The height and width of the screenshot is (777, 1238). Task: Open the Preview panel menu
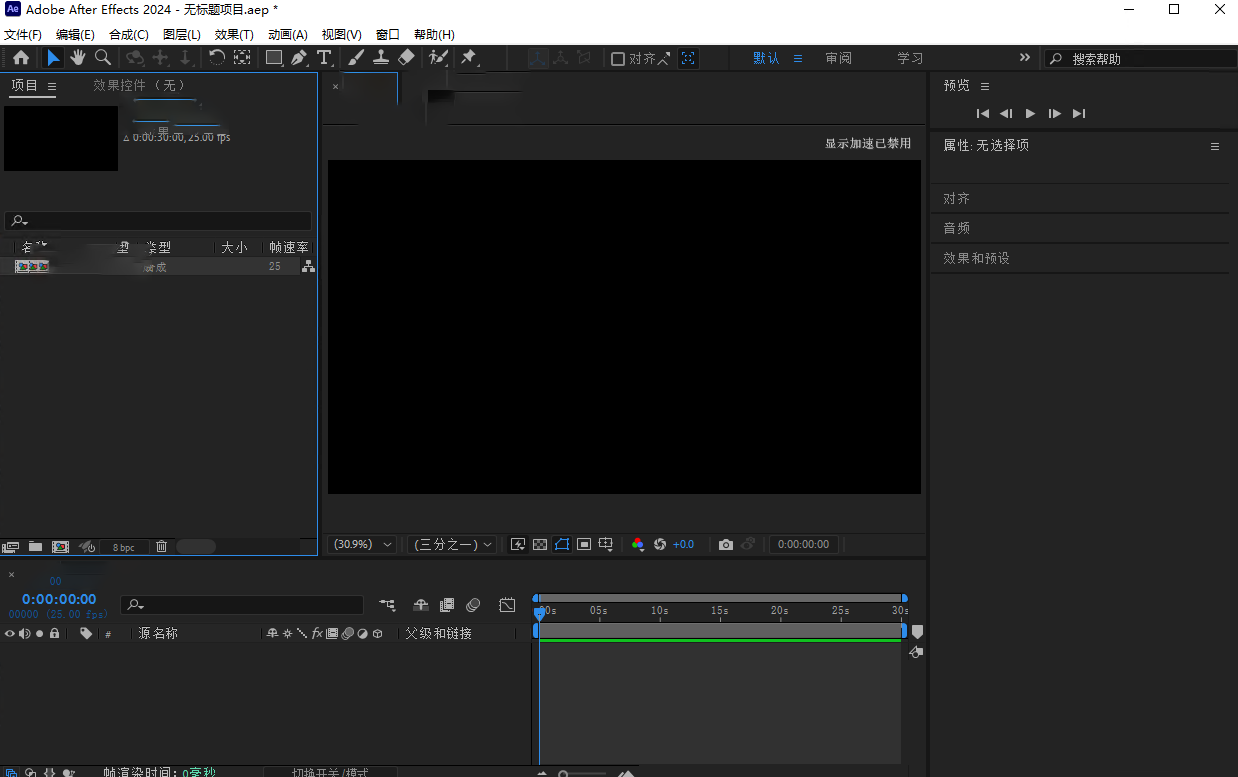pos(985,86)
